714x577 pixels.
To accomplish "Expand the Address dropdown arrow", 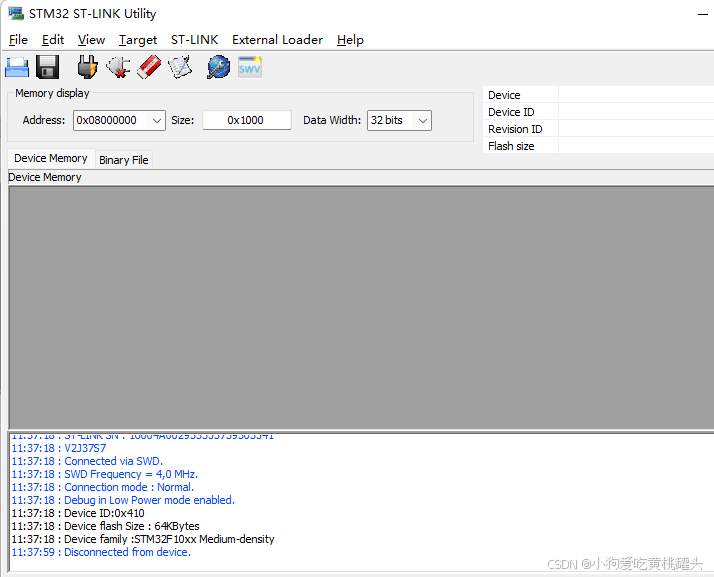I will click(157, 121).
